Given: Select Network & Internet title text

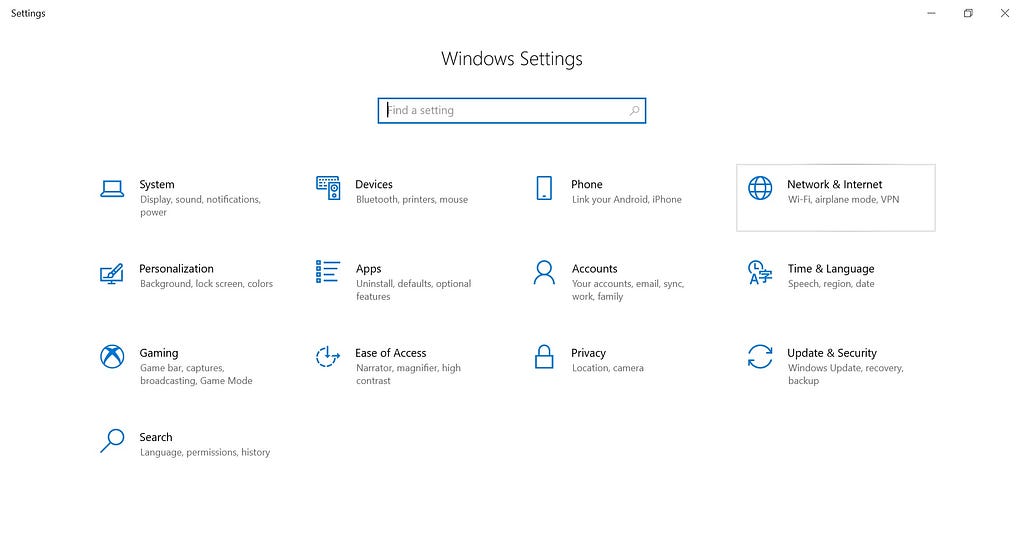Looking at the screenshot, I should pyautogui.click(x=835, y=185).
